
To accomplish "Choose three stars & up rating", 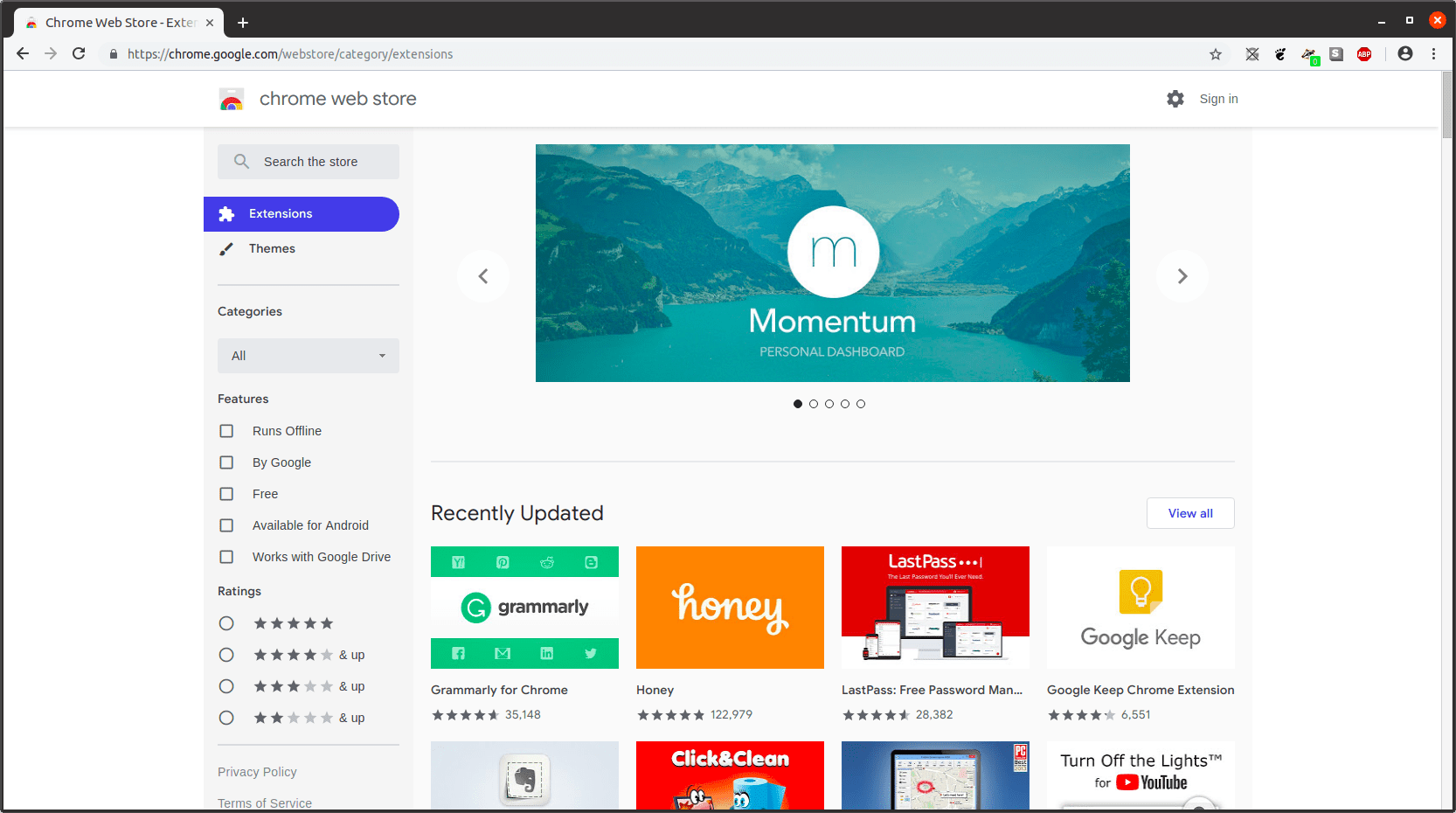I will click(226, 686).
